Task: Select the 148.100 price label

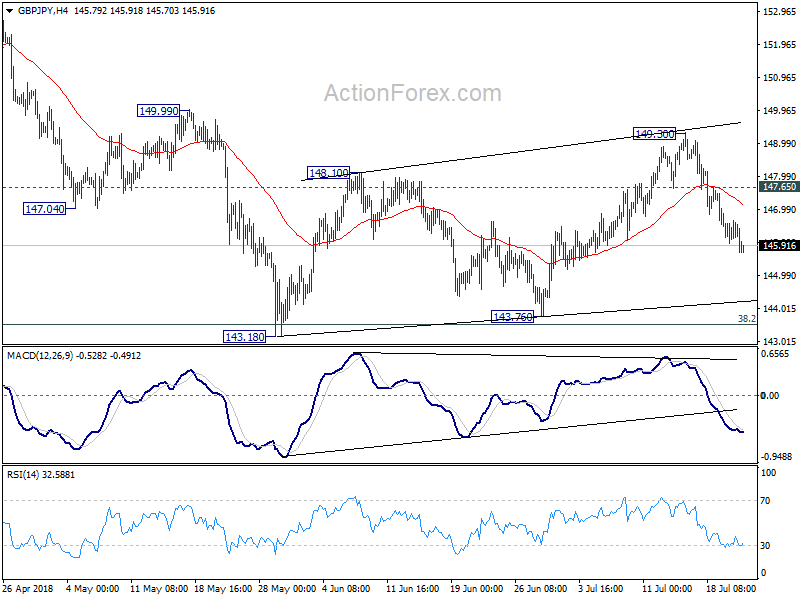Action: point(329,173)
